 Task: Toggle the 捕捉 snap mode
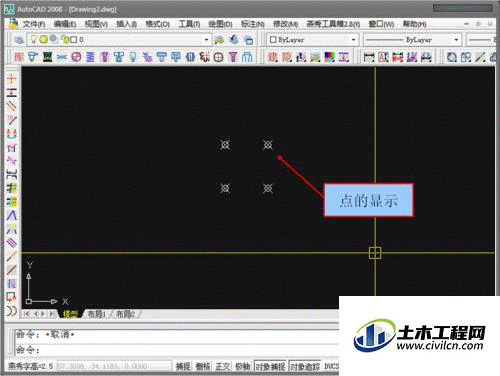(x=183, y=366)
